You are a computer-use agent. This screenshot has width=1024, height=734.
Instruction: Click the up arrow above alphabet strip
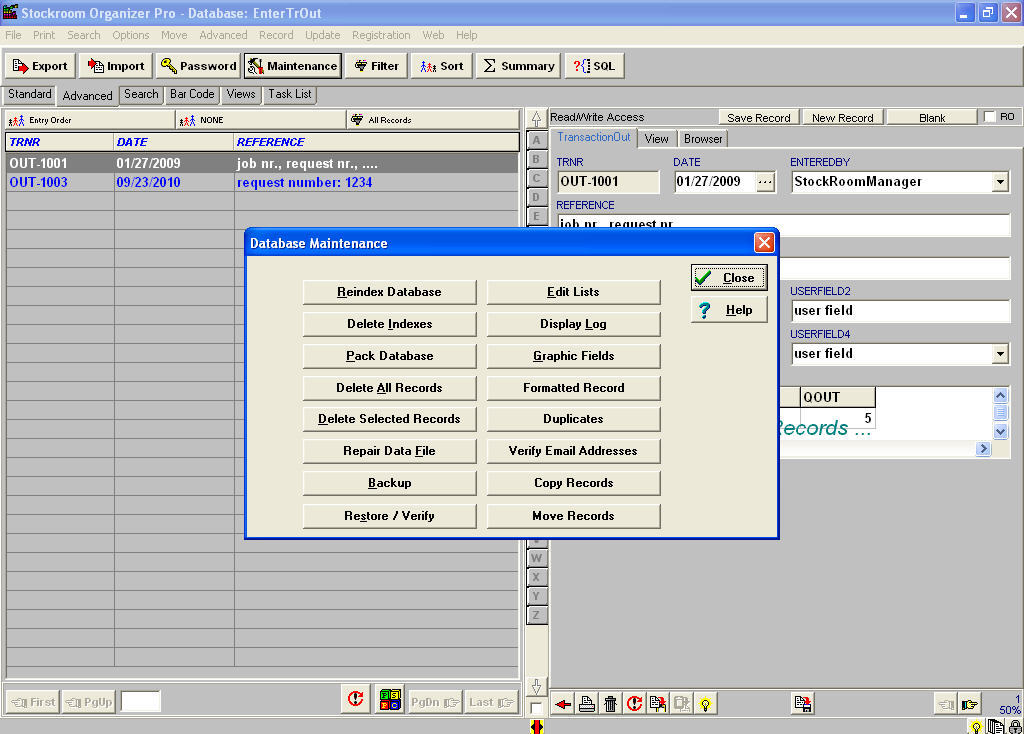click(x=536, y=118)
